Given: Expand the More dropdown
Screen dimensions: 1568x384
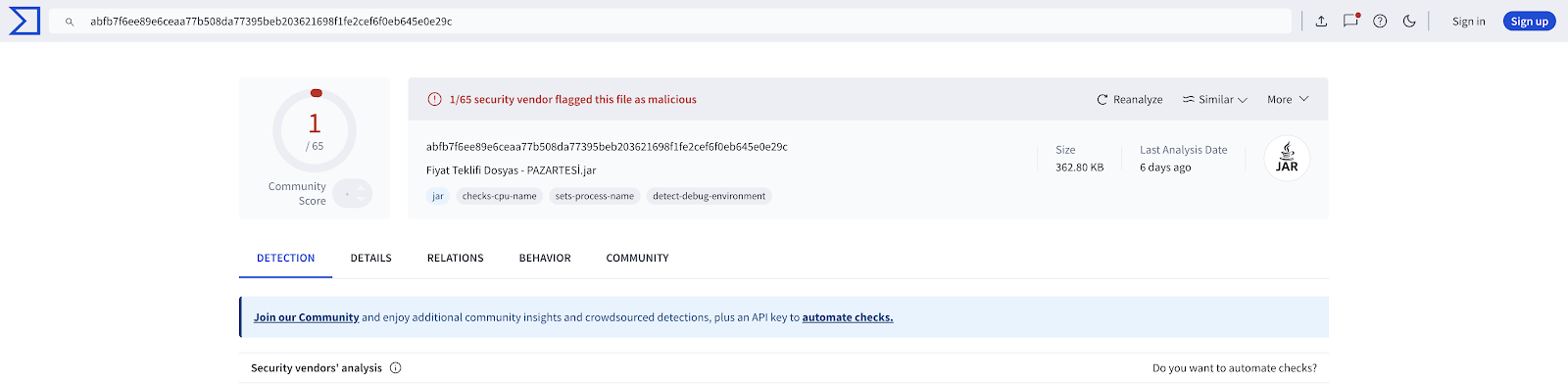Looking at the screenshot, I should coord(1288,100).
